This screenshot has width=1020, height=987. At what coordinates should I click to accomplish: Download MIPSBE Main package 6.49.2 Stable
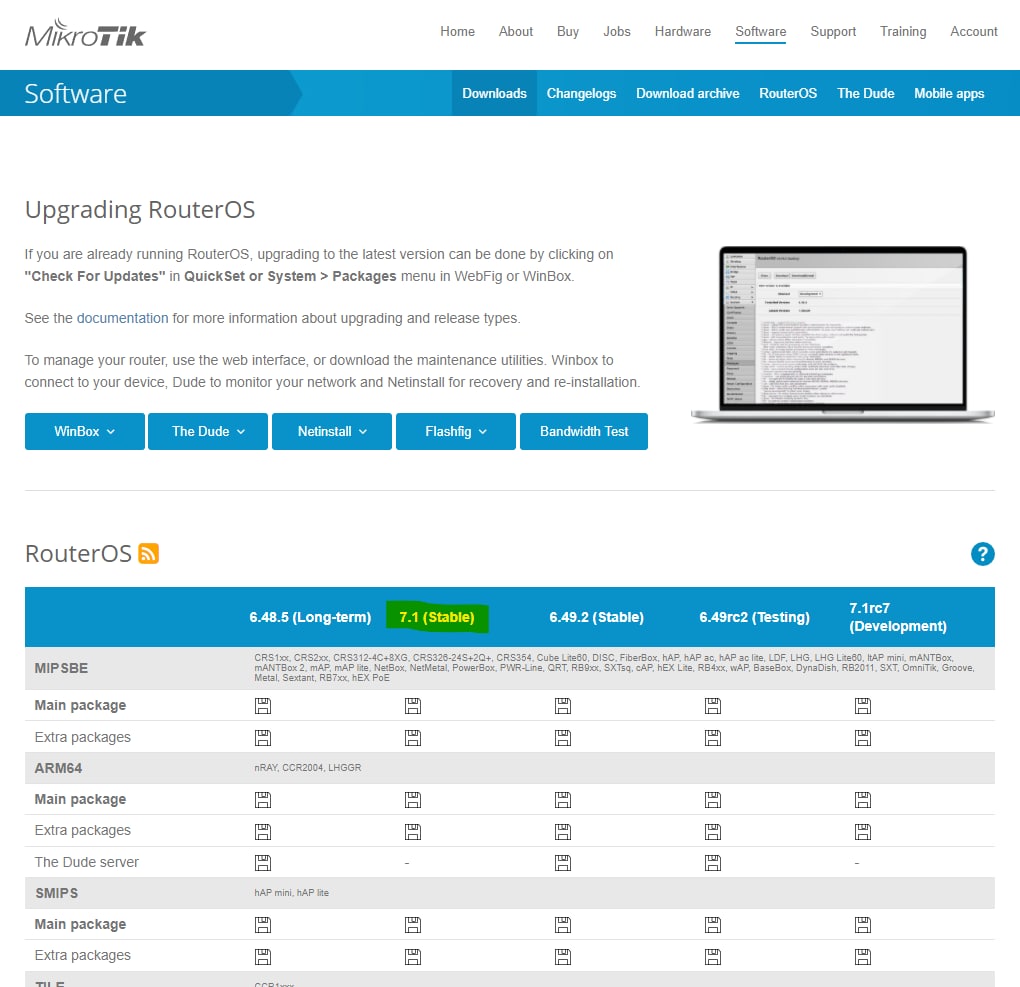pos(563,706)
